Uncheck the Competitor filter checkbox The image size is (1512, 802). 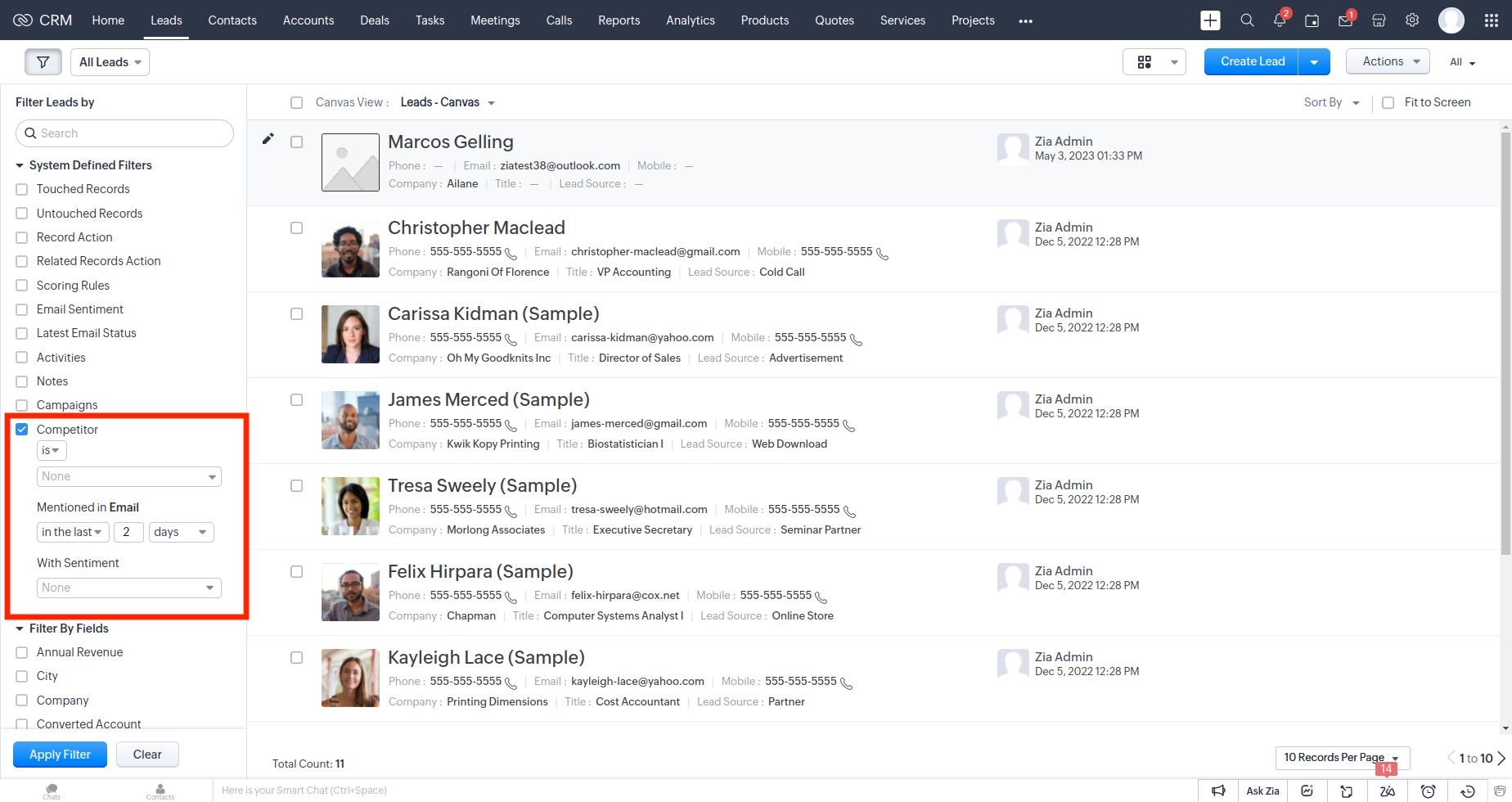[x=22, y=430]
